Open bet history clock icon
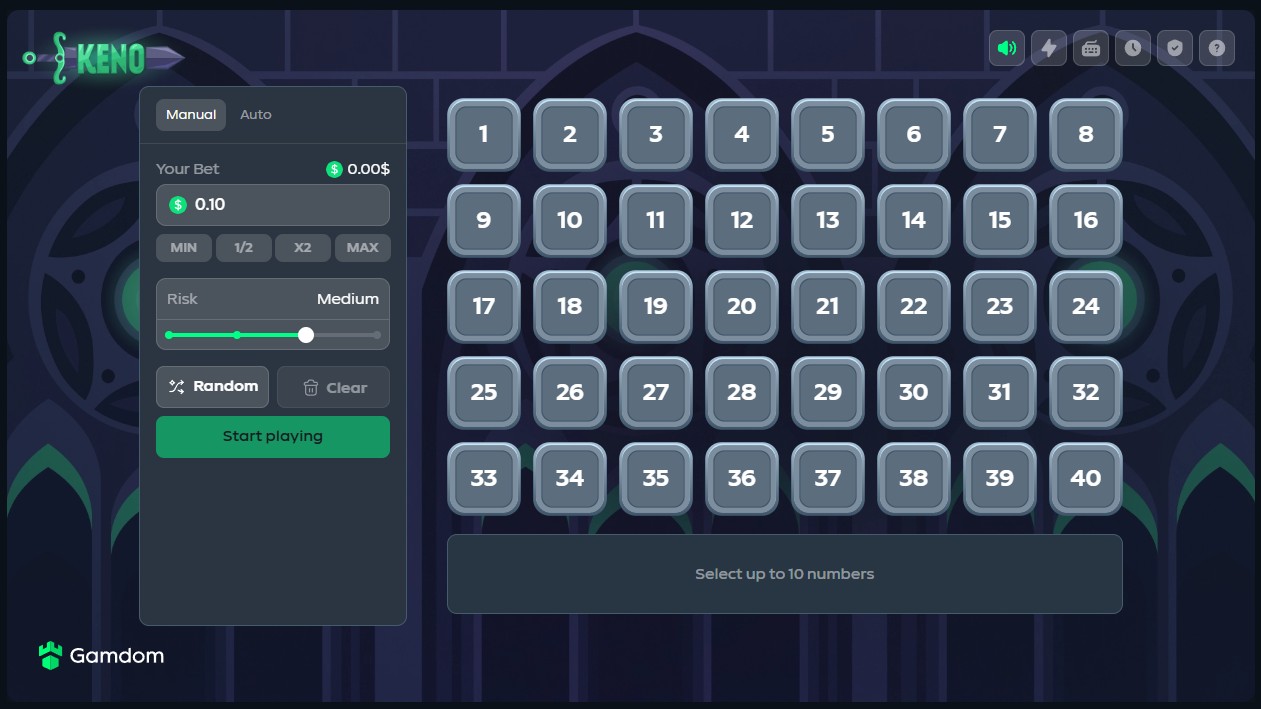This screenshot has width=1261, height=709. [1133, 48]
